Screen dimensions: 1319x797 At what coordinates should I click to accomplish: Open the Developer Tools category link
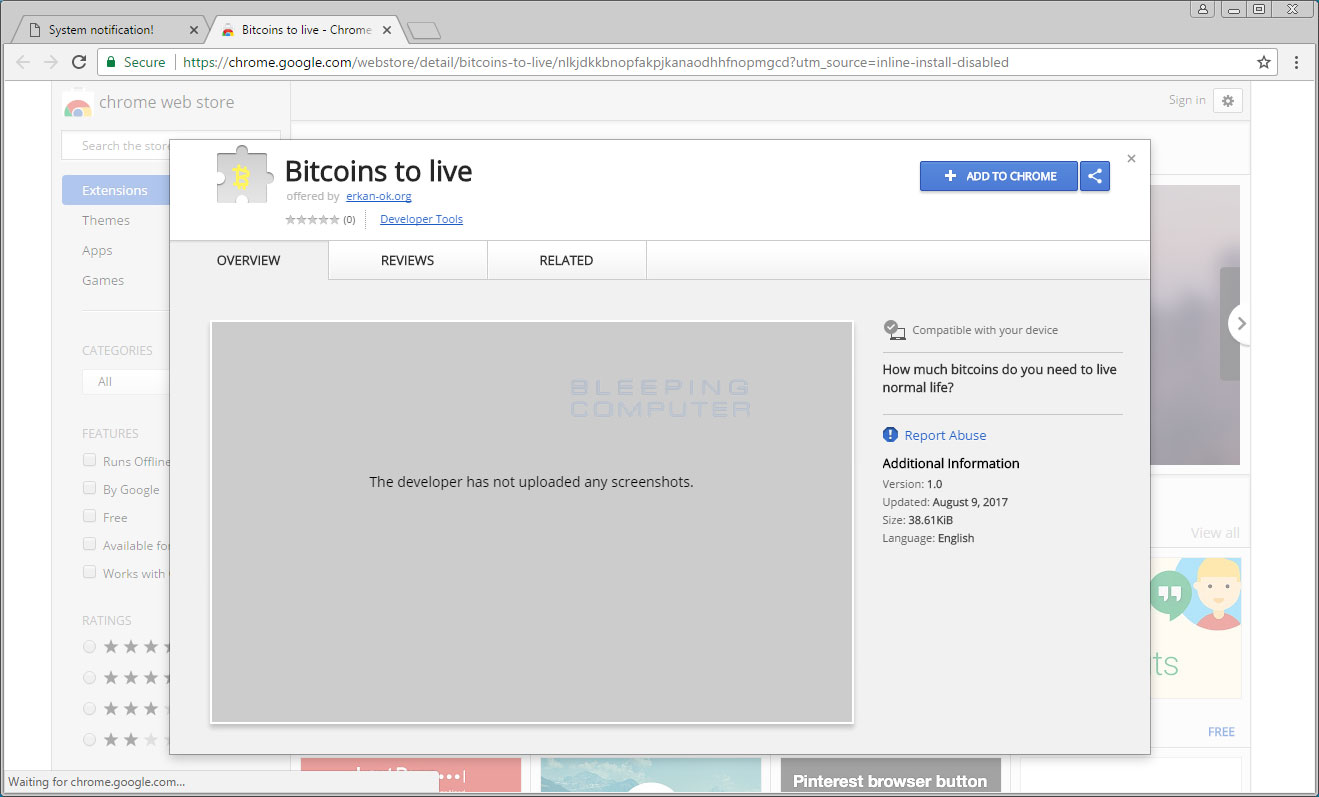click(421, 219)
